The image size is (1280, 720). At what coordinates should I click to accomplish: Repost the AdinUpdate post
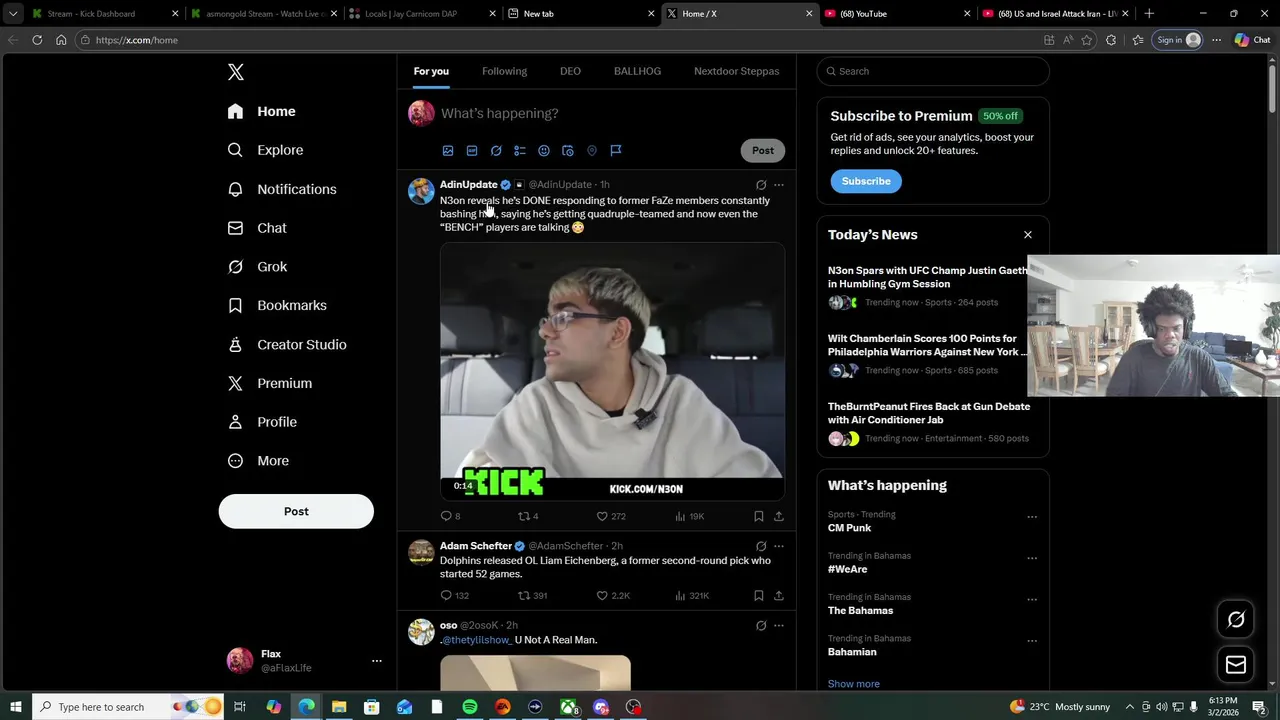(523, 516)
